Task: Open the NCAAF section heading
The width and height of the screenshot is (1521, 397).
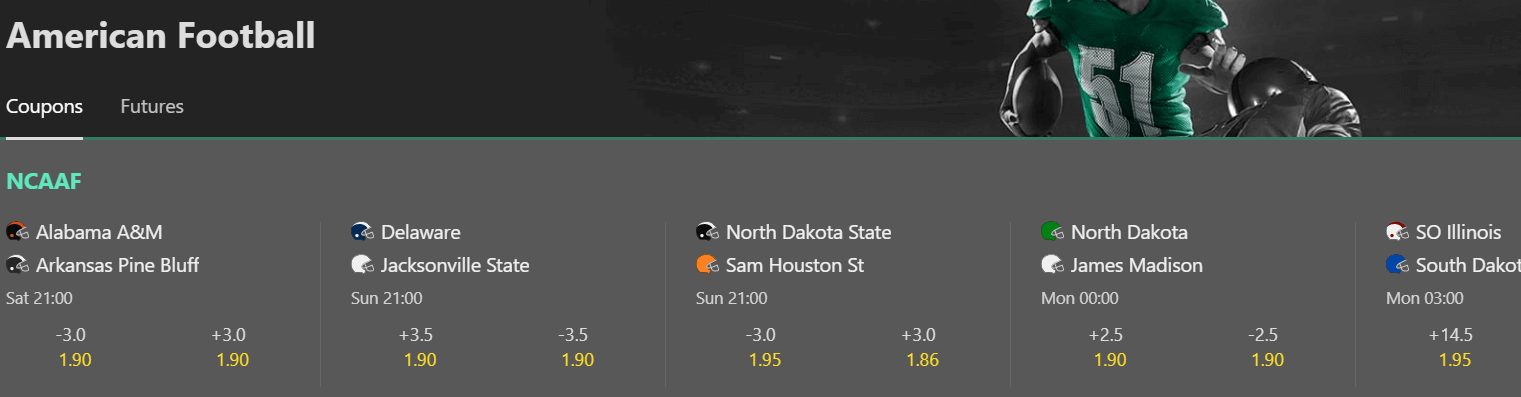Action: [43, 181]
